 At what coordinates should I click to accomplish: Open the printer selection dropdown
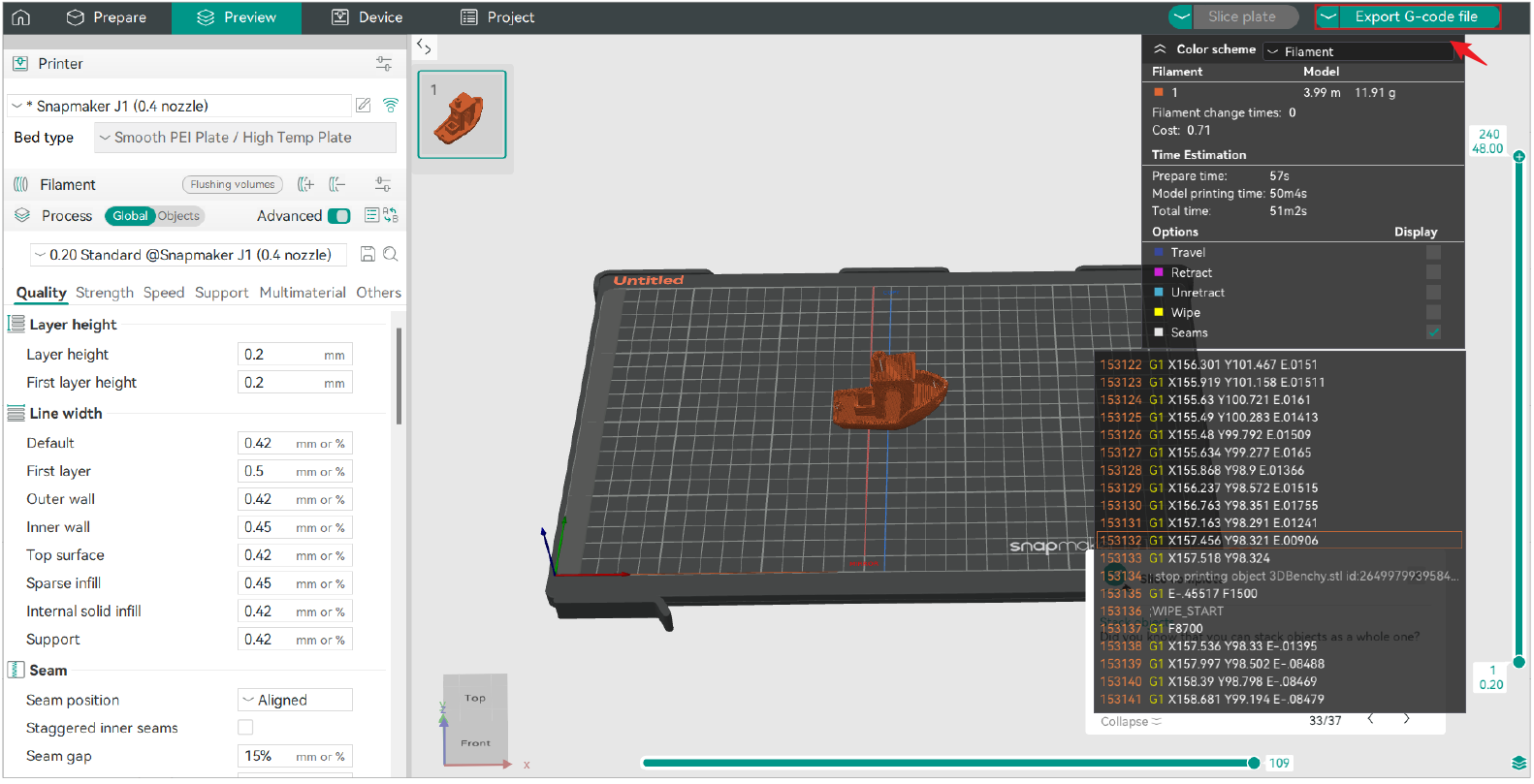179,106
